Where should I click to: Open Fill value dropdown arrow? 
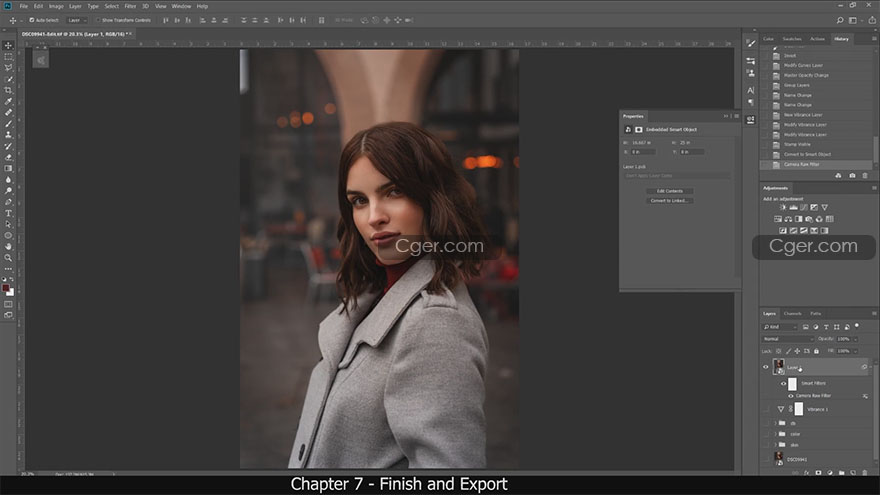(855, 351)
